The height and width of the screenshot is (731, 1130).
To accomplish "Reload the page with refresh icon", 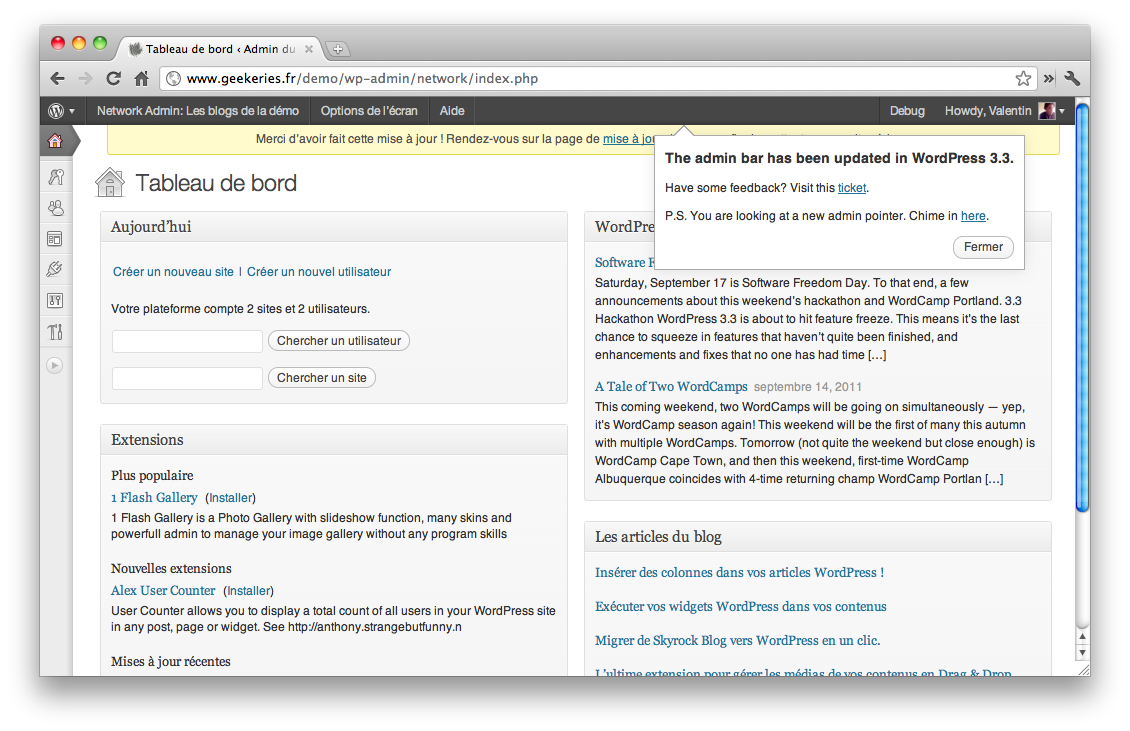I will [x=113, y=79].
